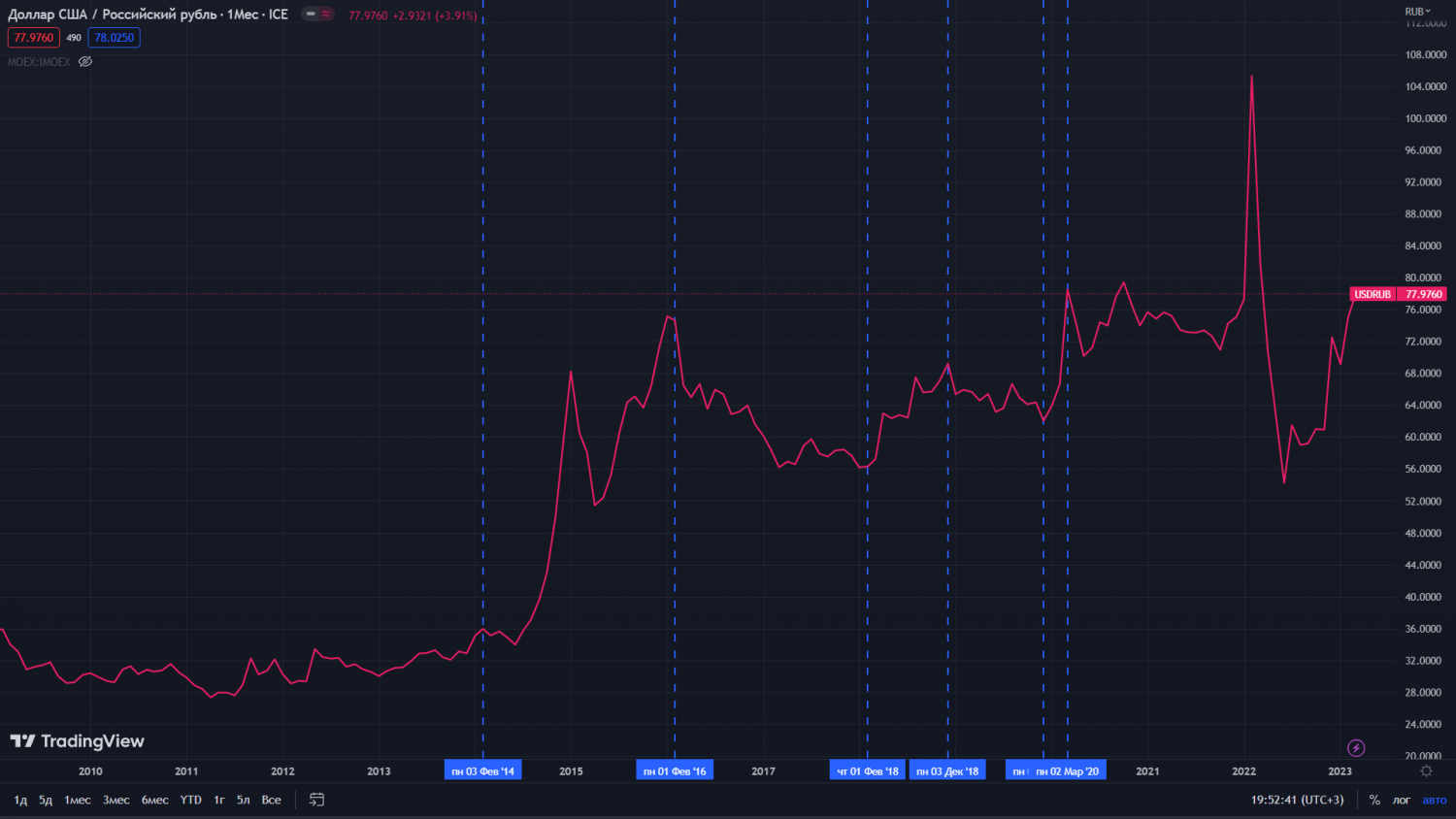
Task: Show the hidden MOEX:IMOEX series via eye icon
Action: point(85,62)
